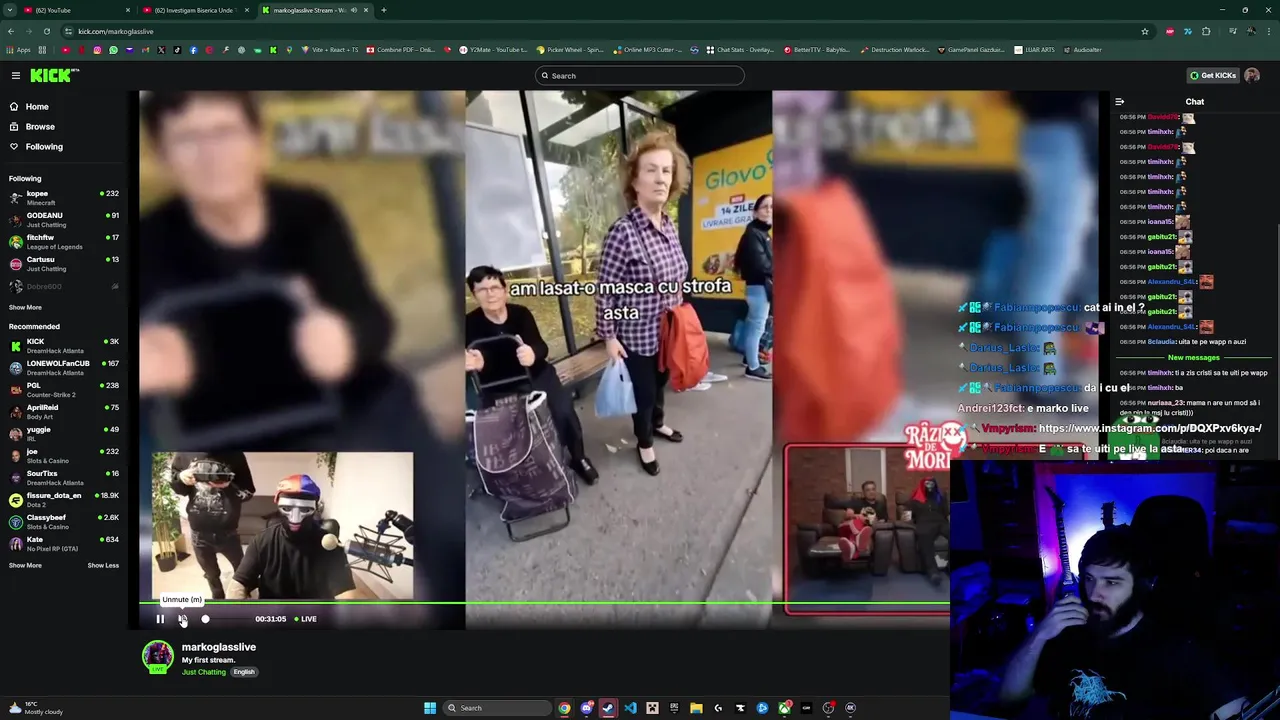Open PGL Counter-Strike 2 channel
1280x720 pixels.
(x=64, y=390)
